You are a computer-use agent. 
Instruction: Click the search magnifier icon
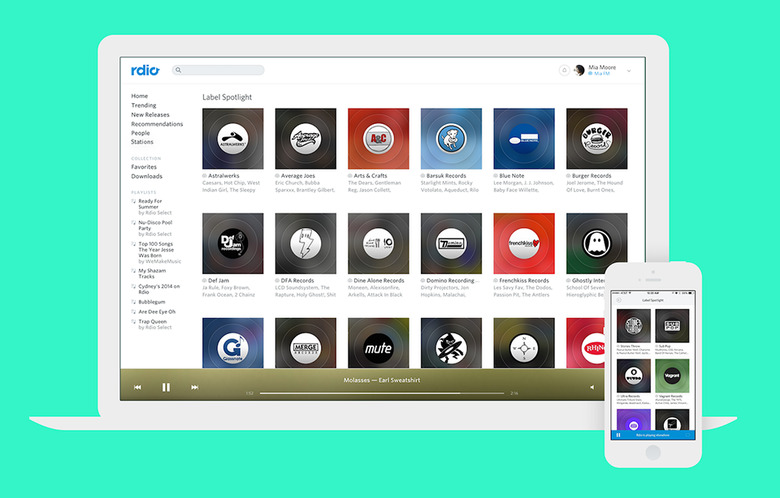[x=178, y=71]
